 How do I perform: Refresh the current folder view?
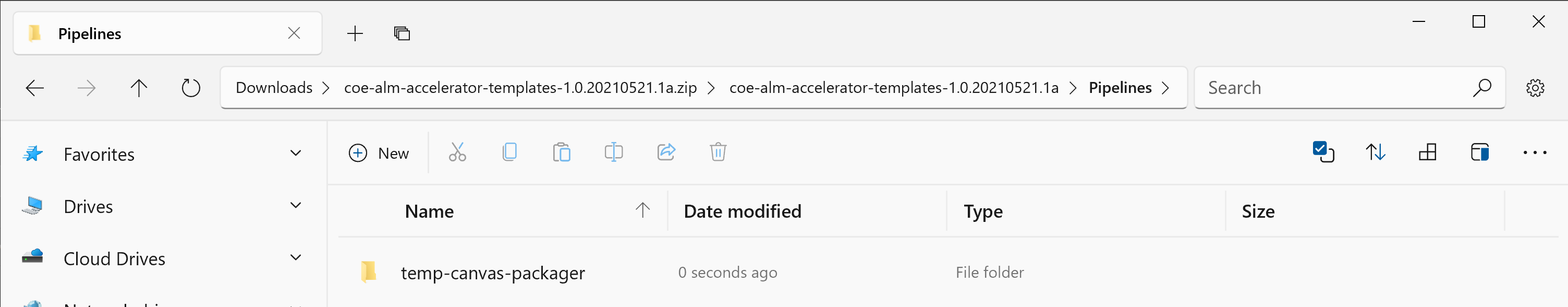point(190,87)
